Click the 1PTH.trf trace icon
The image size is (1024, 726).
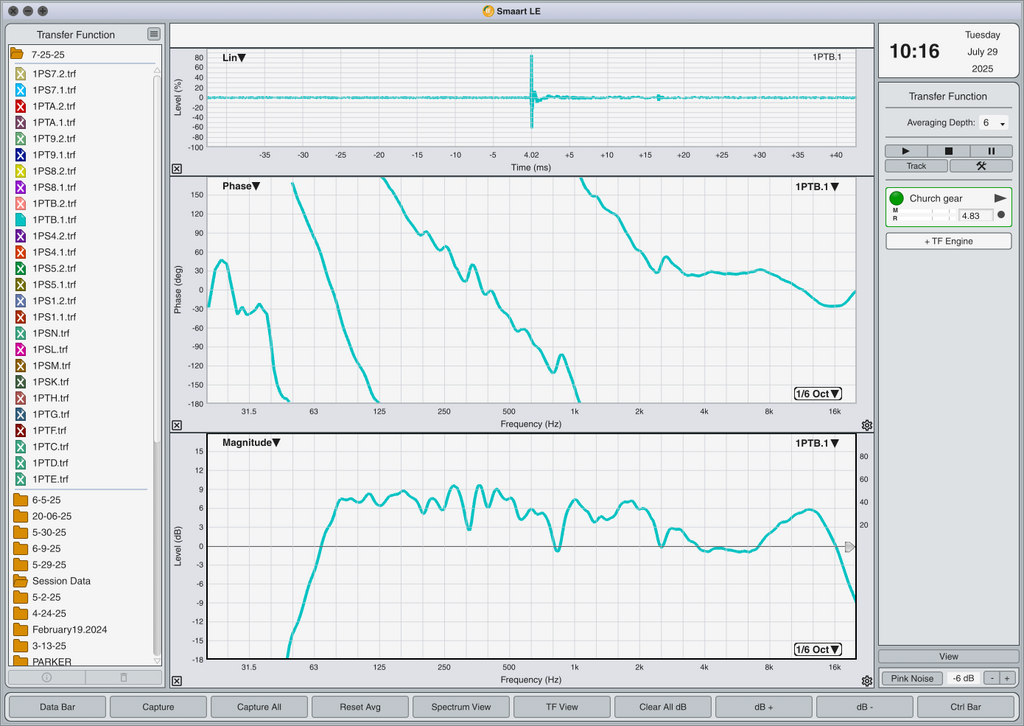point(20,398)
